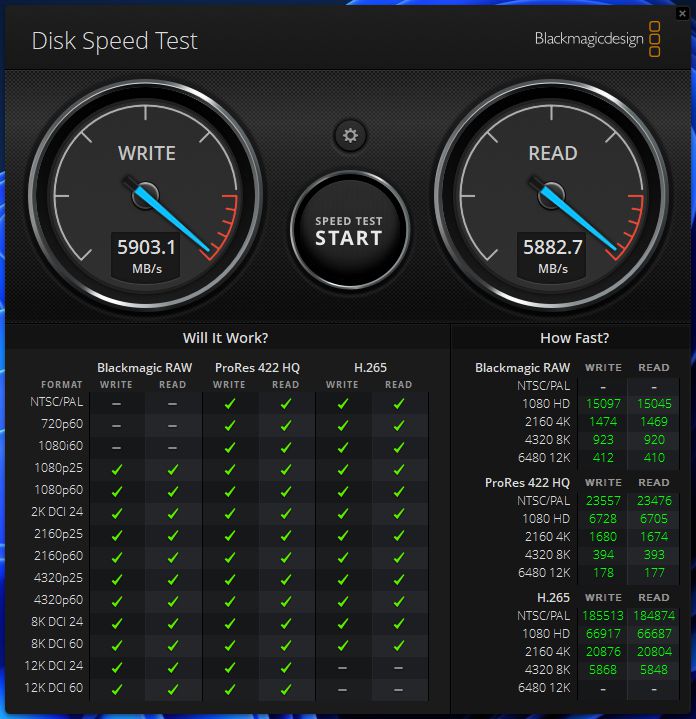
Task: Click H.265 write checkmark for 1080i60 row
Action: pyautogui.click(x=342, y=448)
